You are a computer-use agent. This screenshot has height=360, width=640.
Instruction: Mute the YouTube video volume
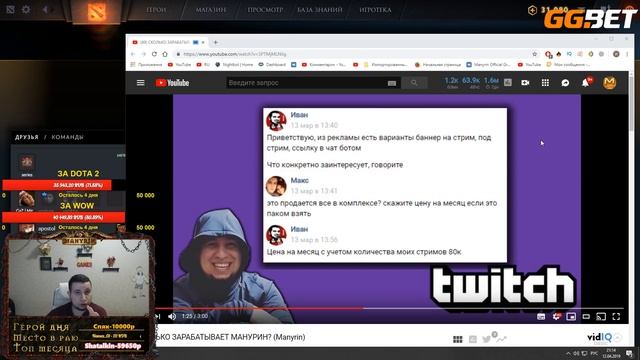(172, 316)
